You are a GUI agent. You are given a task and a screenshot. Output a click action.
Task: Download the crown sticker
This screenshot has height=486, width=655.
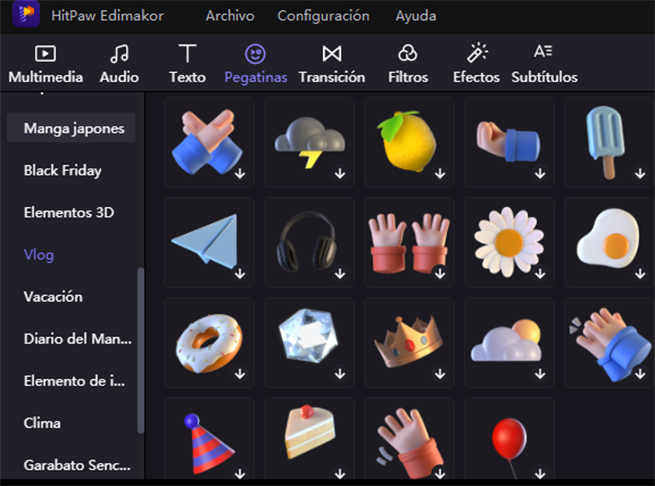click(440, 374)
